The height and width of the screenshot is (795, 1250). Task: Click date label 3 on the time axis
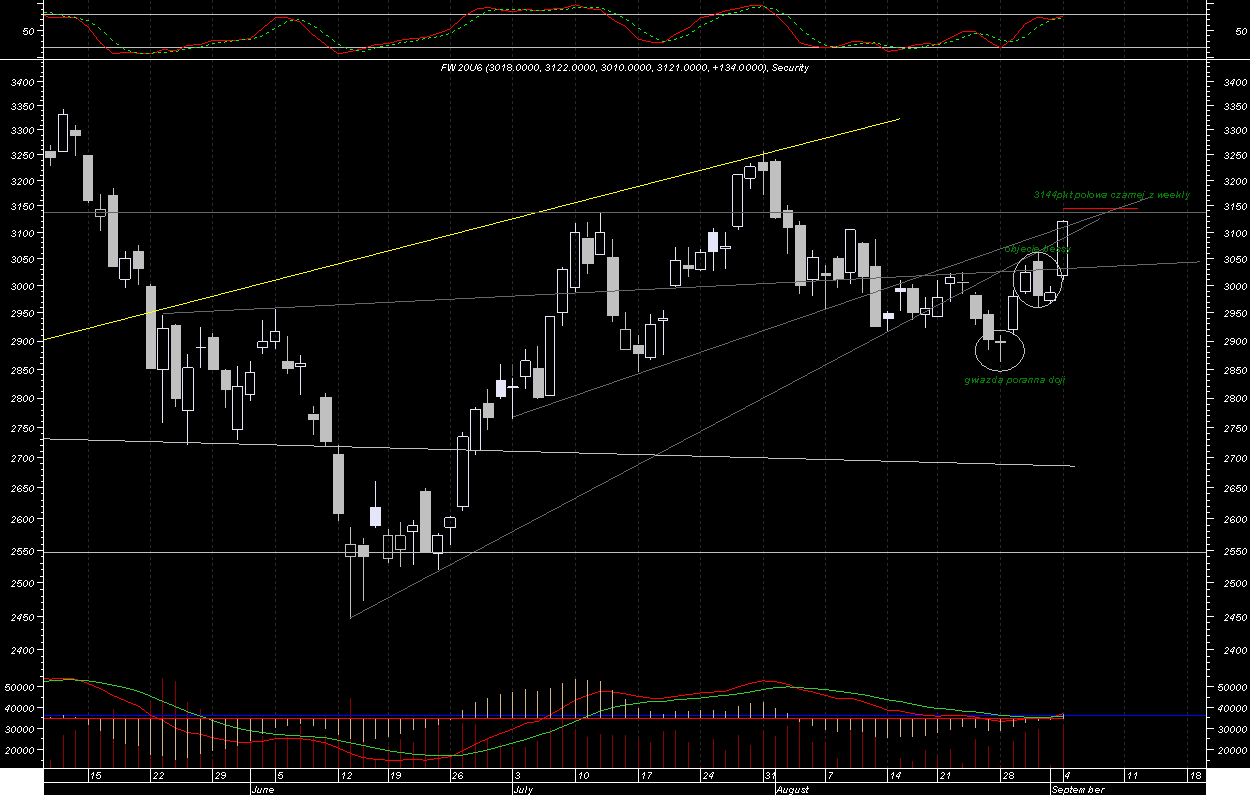[517, 775]
